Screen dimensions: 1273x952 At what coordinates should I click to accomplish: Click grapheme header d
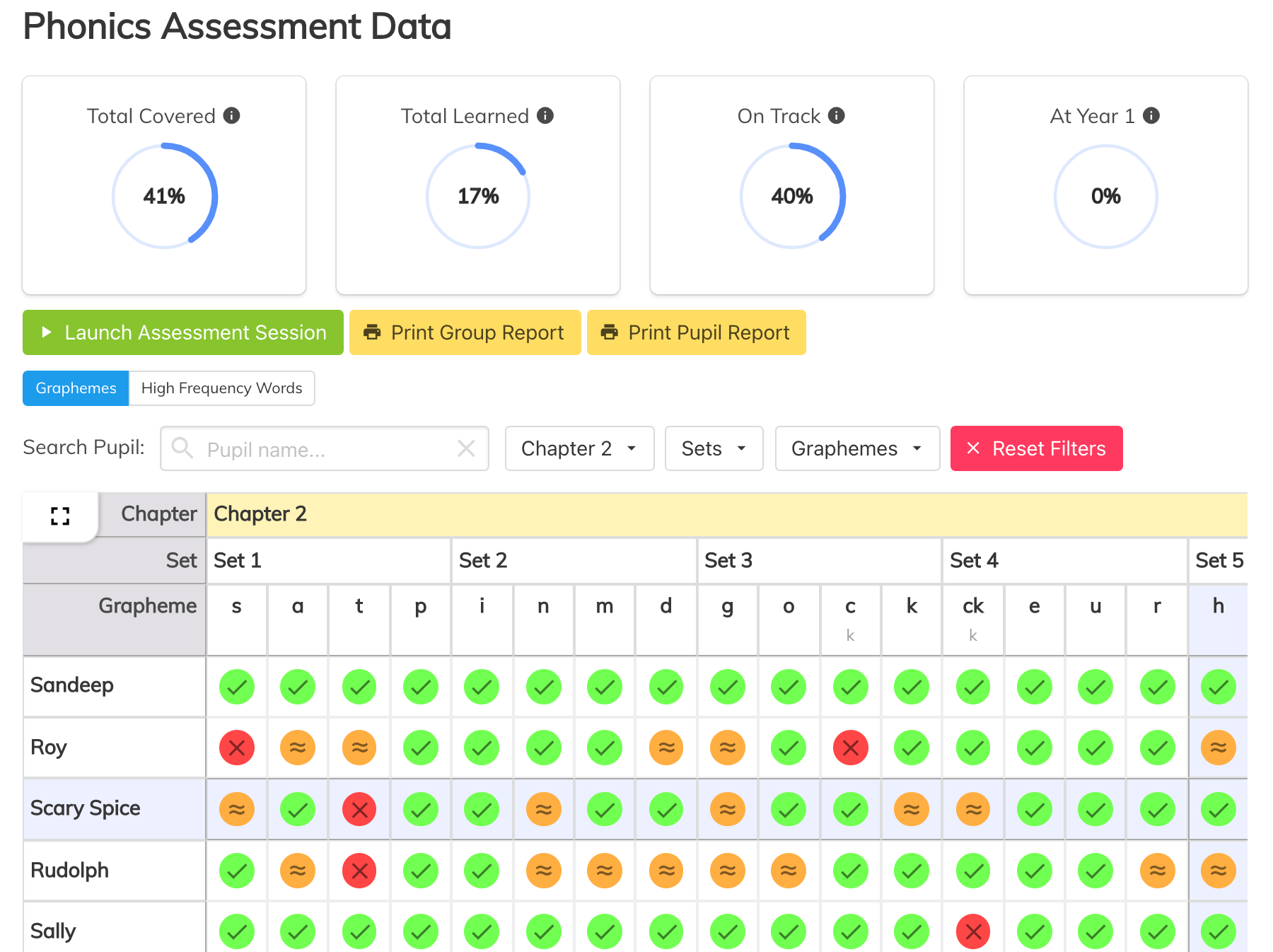click(666, 620)
